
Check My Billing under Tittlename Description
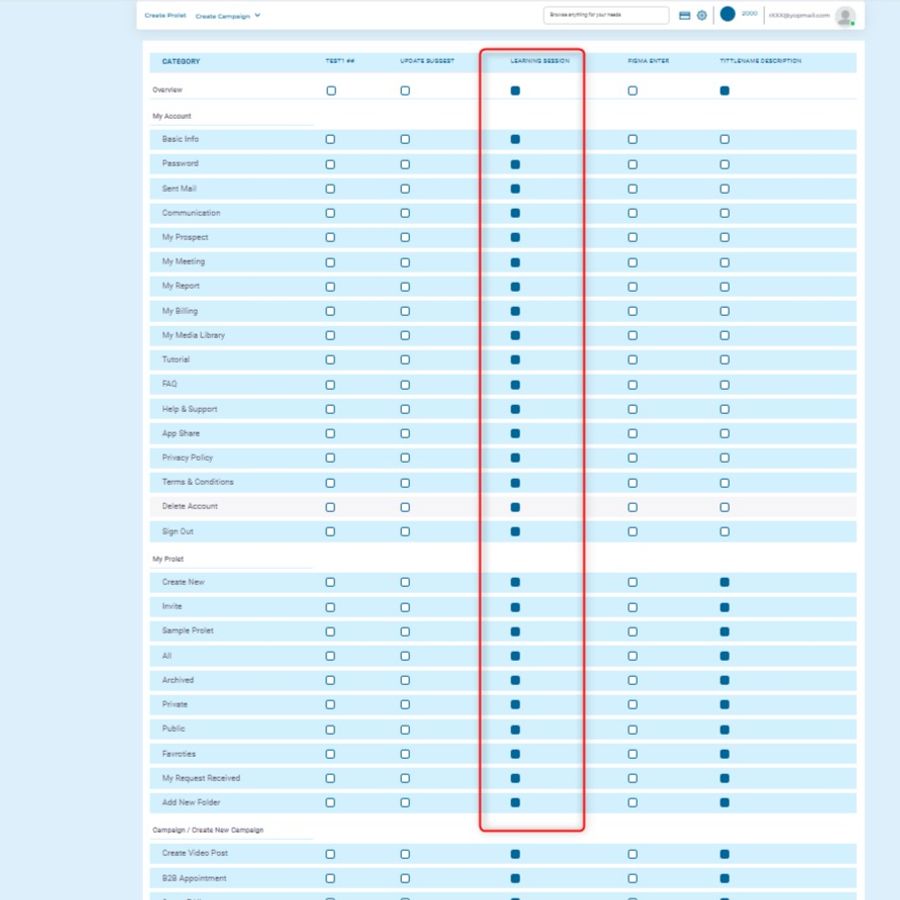724,311
